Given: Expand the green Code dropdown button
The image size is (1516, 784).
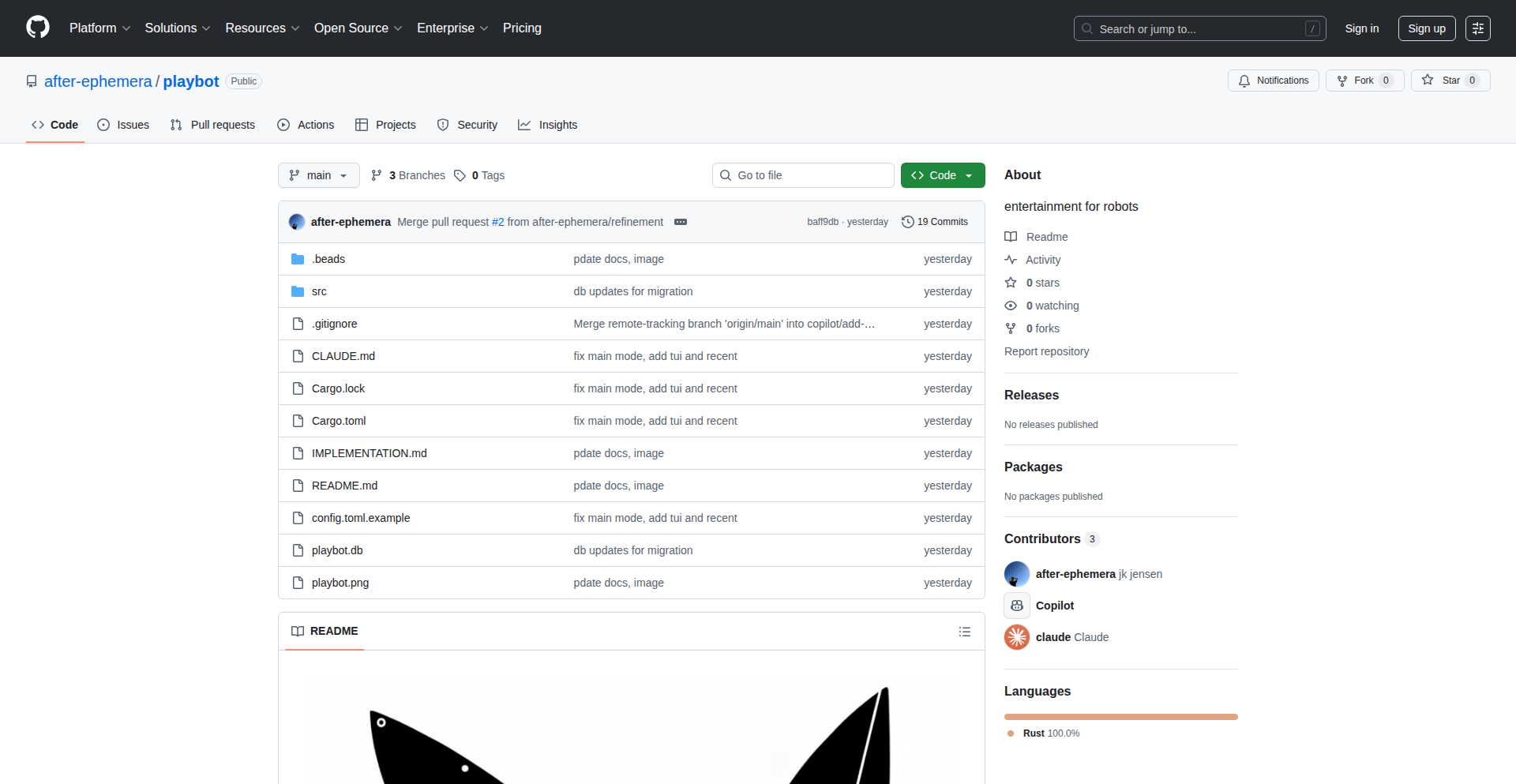Looking at the screenshot, I should pyautogui.click(x=943, y=175).
